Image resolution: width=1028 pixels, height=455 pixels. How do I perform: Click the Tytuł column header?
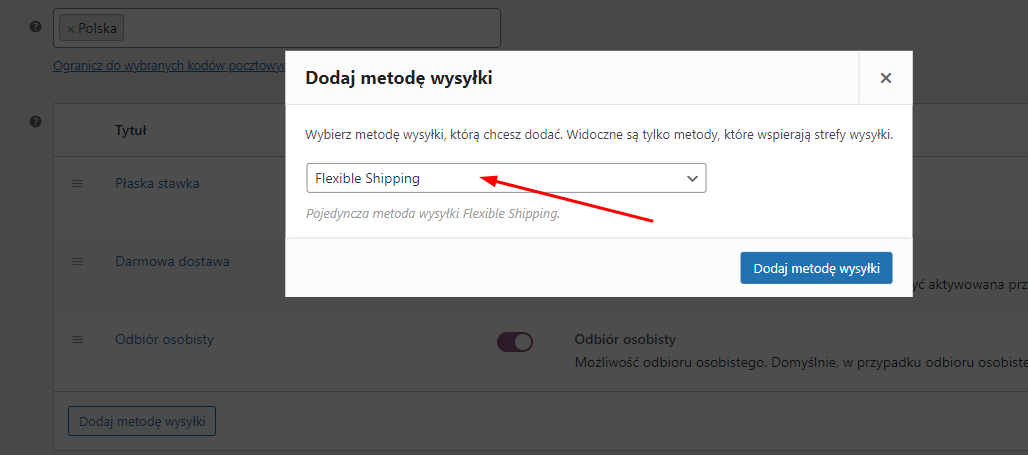click(130, 130)
